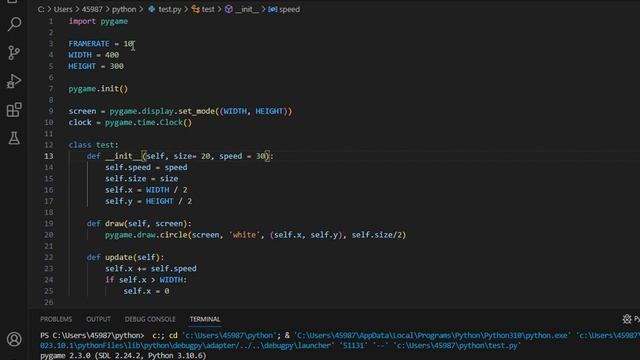Click 'if self.x > WIDTH:' line
Screen dimensions: 640x360
[146, 280]
